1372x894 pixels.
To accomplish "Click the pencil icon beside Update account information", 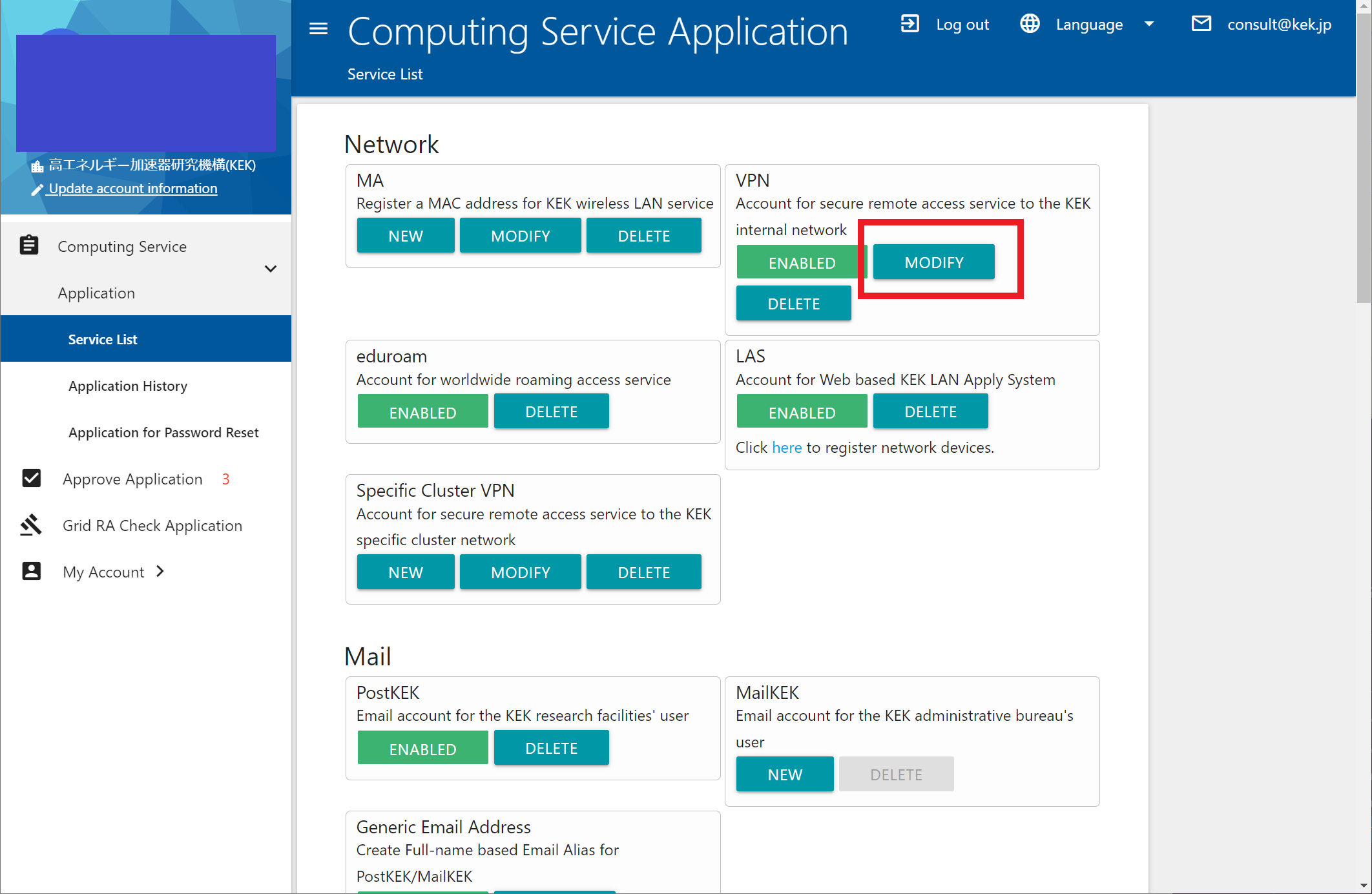I will click(x=38, y=189).
